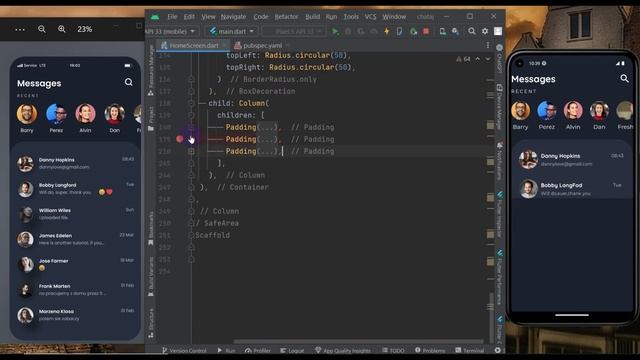The width and height of the screenshot is (640, 360).
Task: Click the 23% zoom level in image viewer
Action: [x=84, y=29]
